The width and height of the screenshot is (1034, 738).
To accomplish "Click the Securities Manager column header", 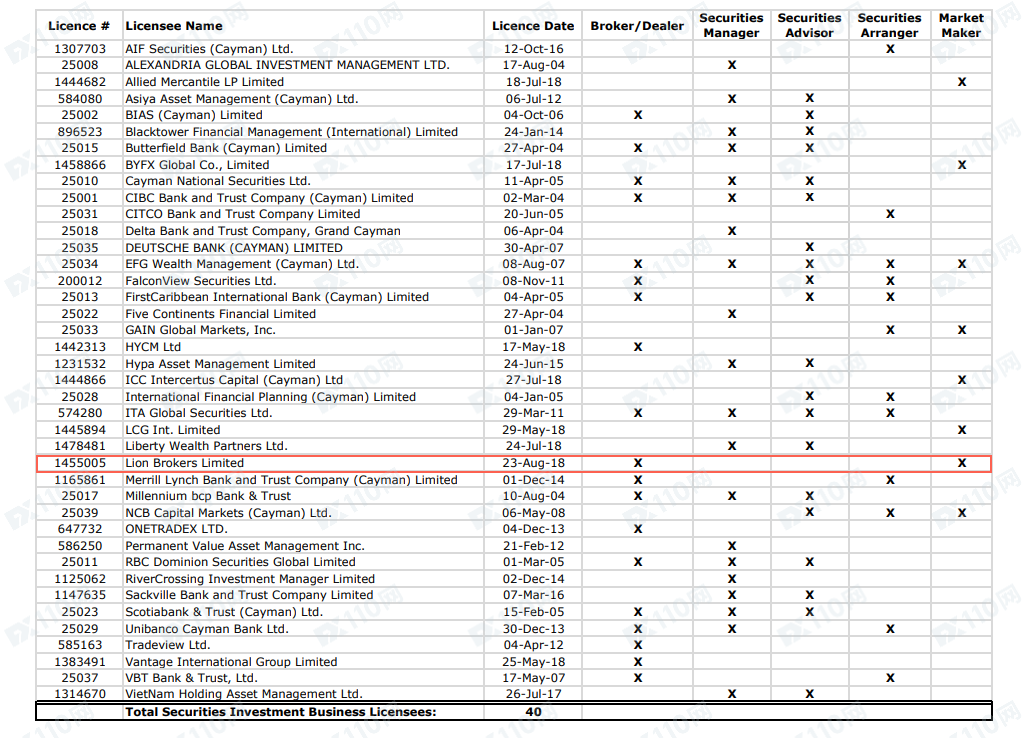I will pyautogui.click(x=731, y=25).
